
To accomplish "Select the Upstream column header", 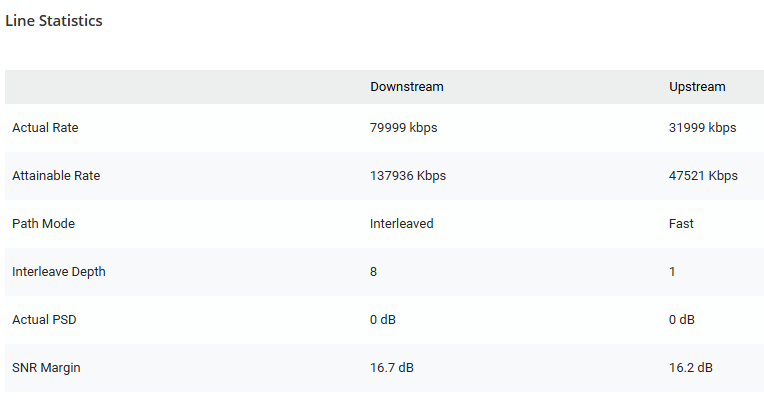I will coord(697,87).
